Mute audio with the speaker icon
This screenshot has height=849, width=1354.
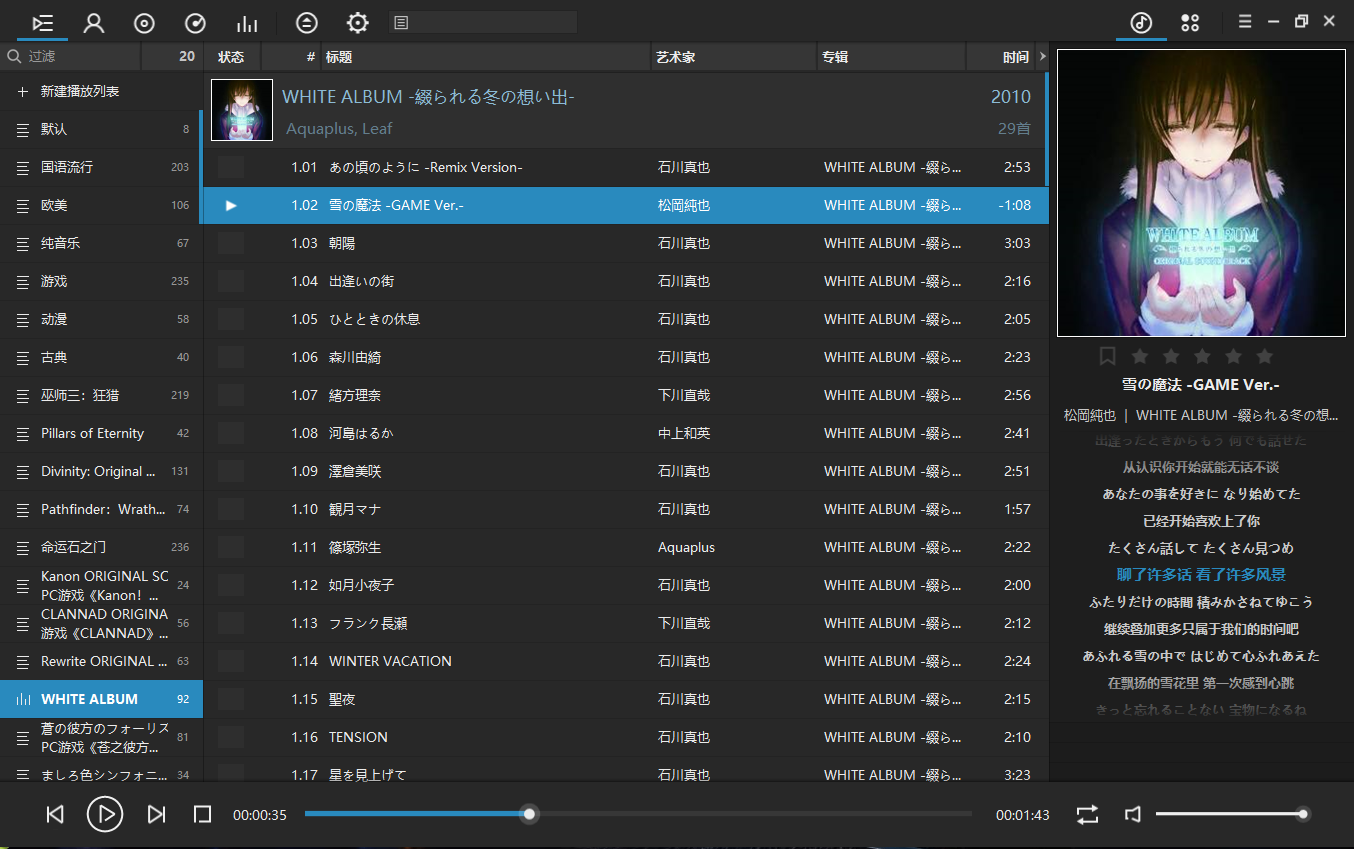[1133, 814]
